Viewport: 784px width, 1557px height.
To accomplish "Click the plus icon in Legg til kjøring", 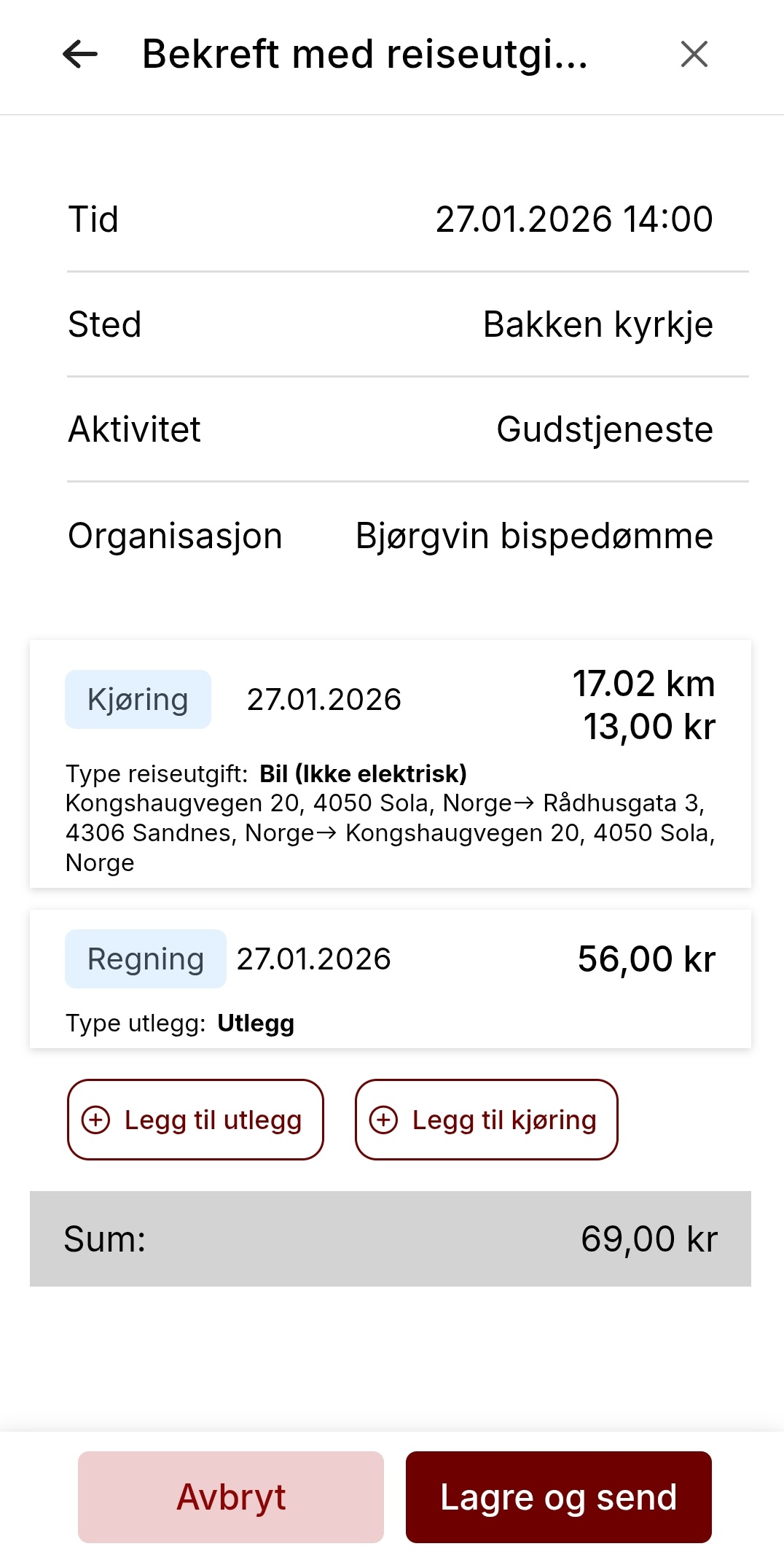I will (x=384, y=1120).
